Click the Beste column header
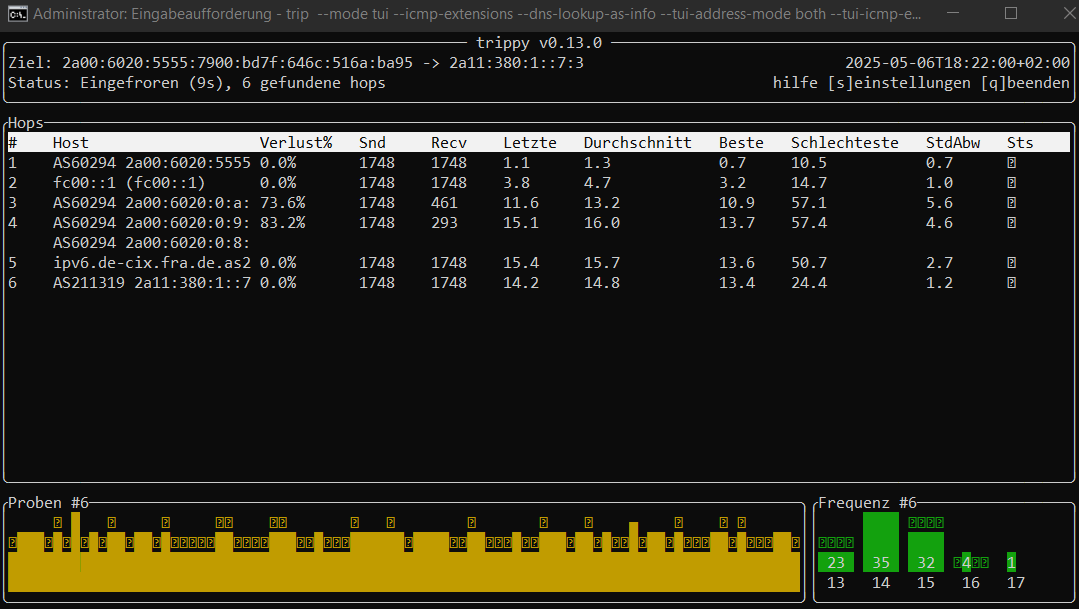Screen dimensions: 1079x609 (x=741, y=142)
